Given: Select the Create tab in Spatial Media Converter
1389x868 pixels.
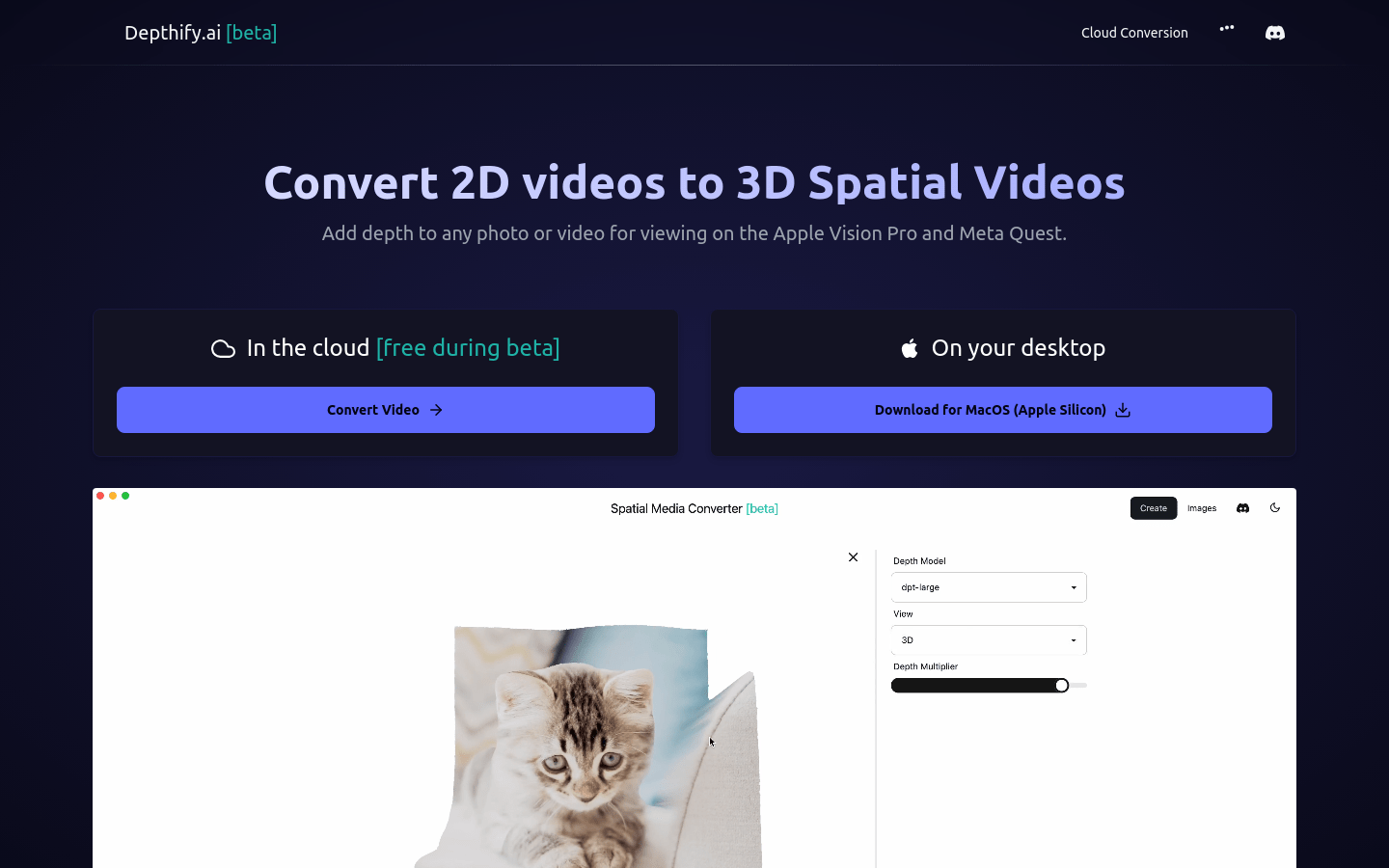Looking at the screenshot, I should [1154, 508].
